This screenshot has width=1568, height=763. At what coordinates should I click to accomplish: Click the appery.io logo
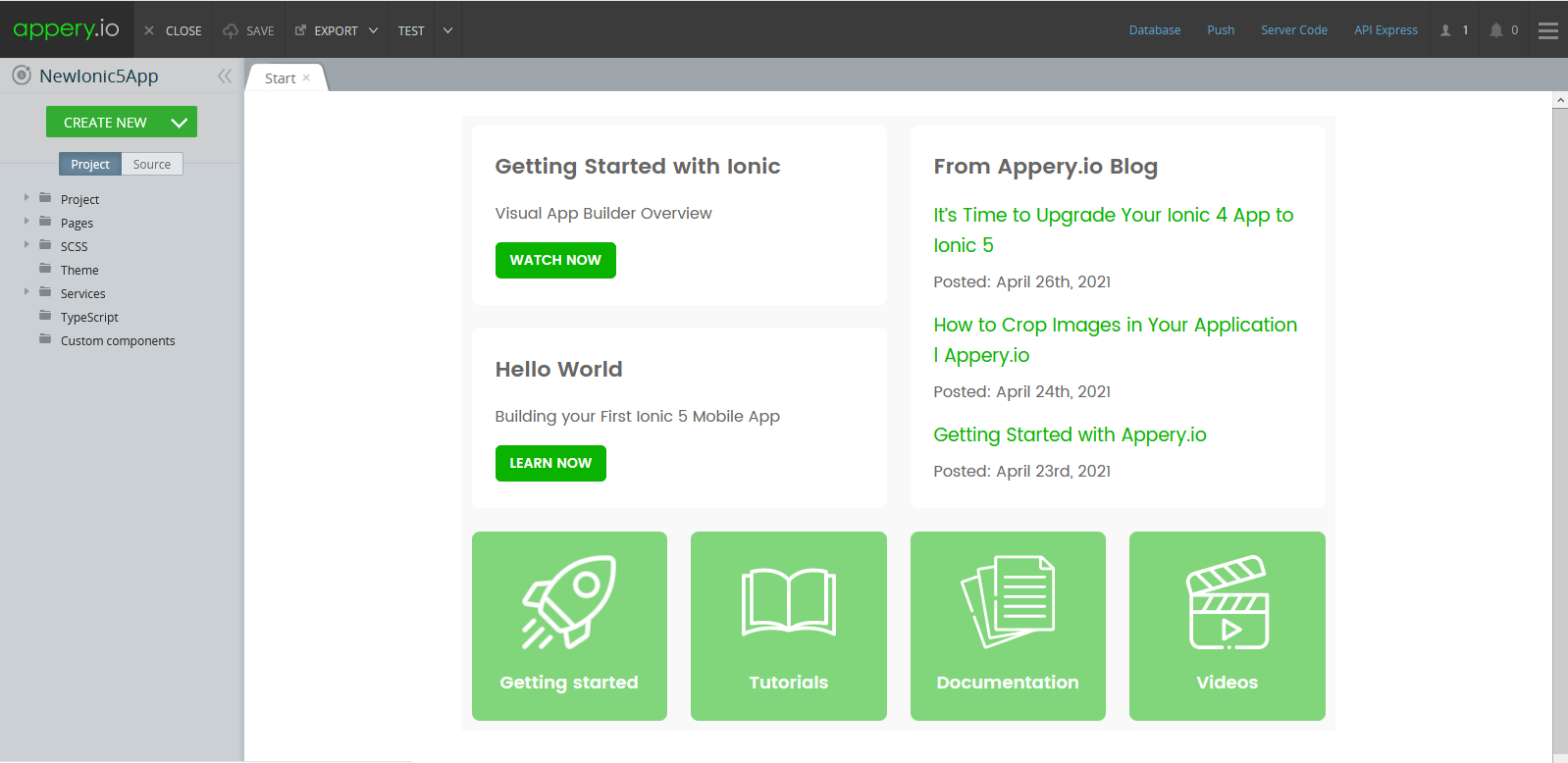click(66, 29)
